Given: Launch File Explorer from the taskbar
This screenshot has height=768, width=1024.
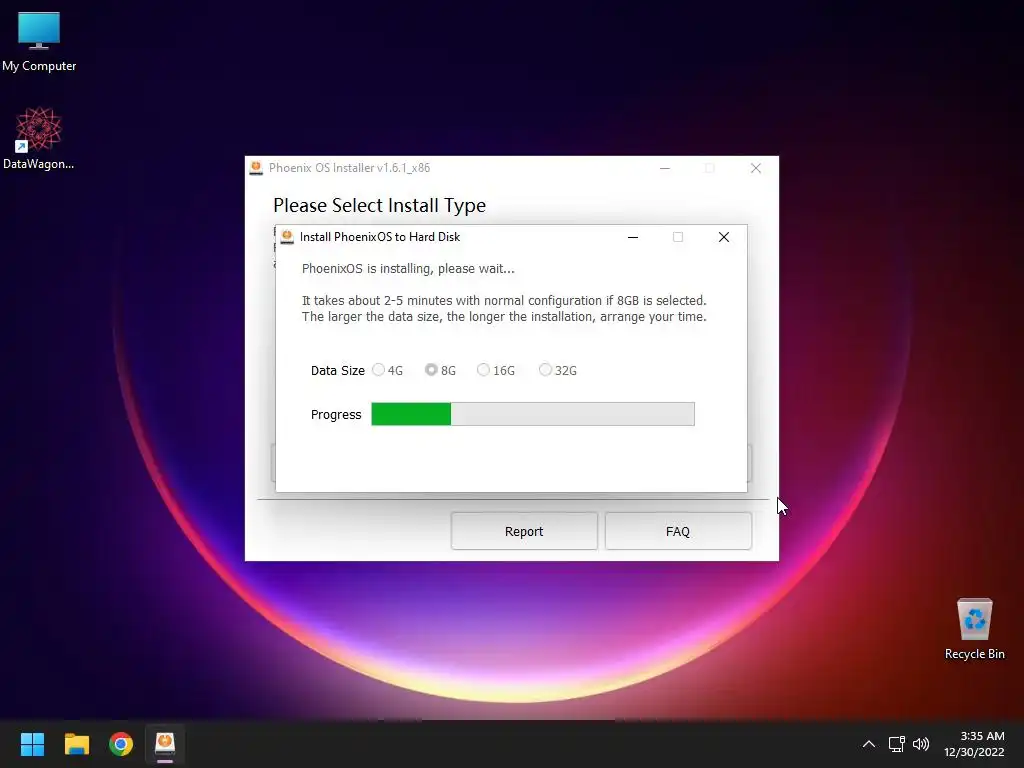Looking at the screenshot, I should 76,744.
